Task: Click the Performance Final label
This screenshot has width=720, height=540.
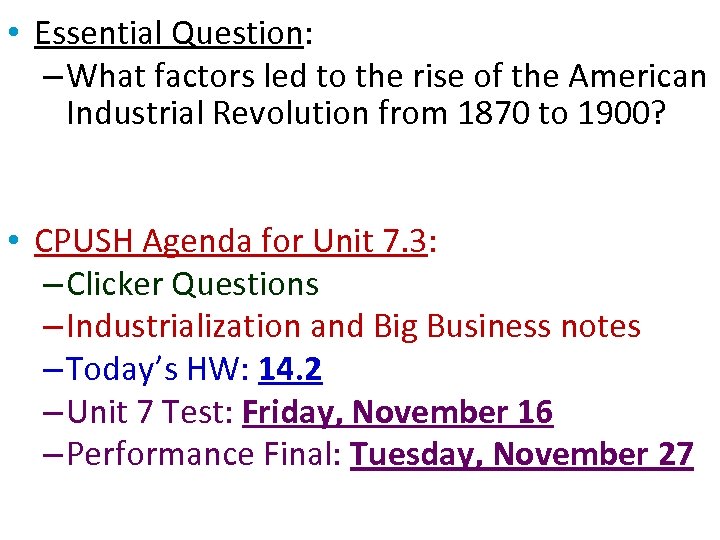Action: tap(205, 454)
